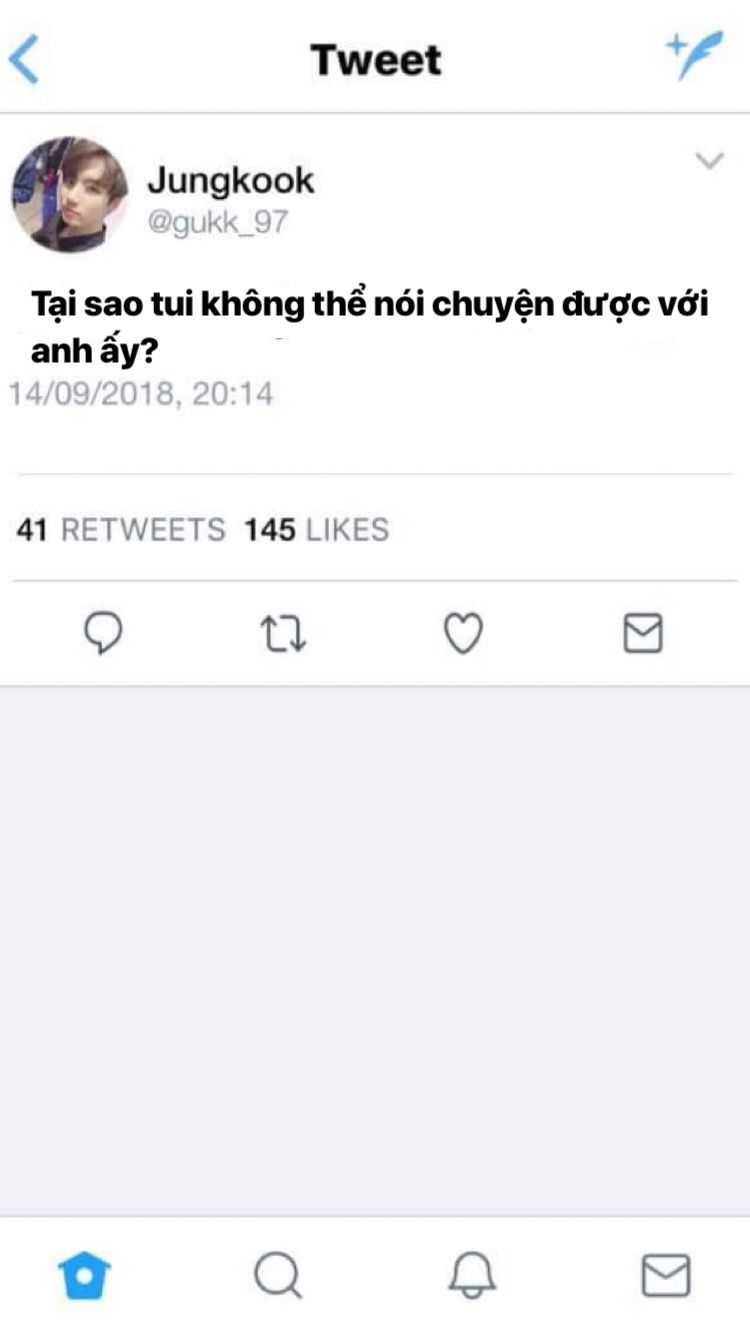The width and height of the screenshot is (750, 1334).
Task: Tap the empty replies area below the tweet
Action: click(x=375, y=950)
